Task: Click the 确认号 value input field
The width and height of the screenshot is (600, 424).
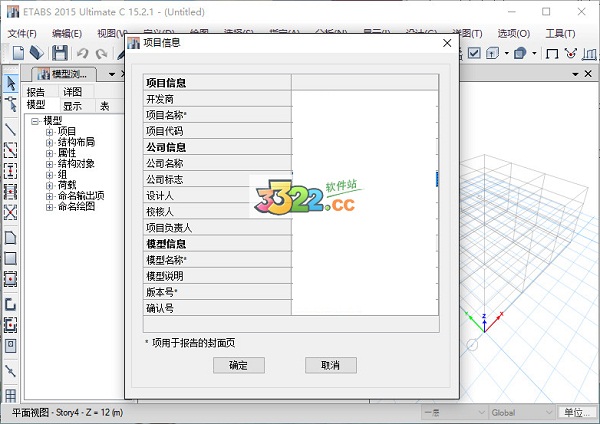Action: point(365,308)
